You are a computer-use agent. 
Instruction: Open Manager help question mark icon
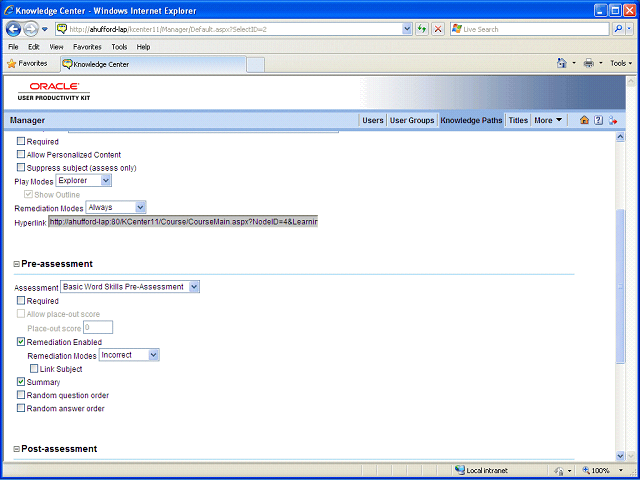(598, 120)
